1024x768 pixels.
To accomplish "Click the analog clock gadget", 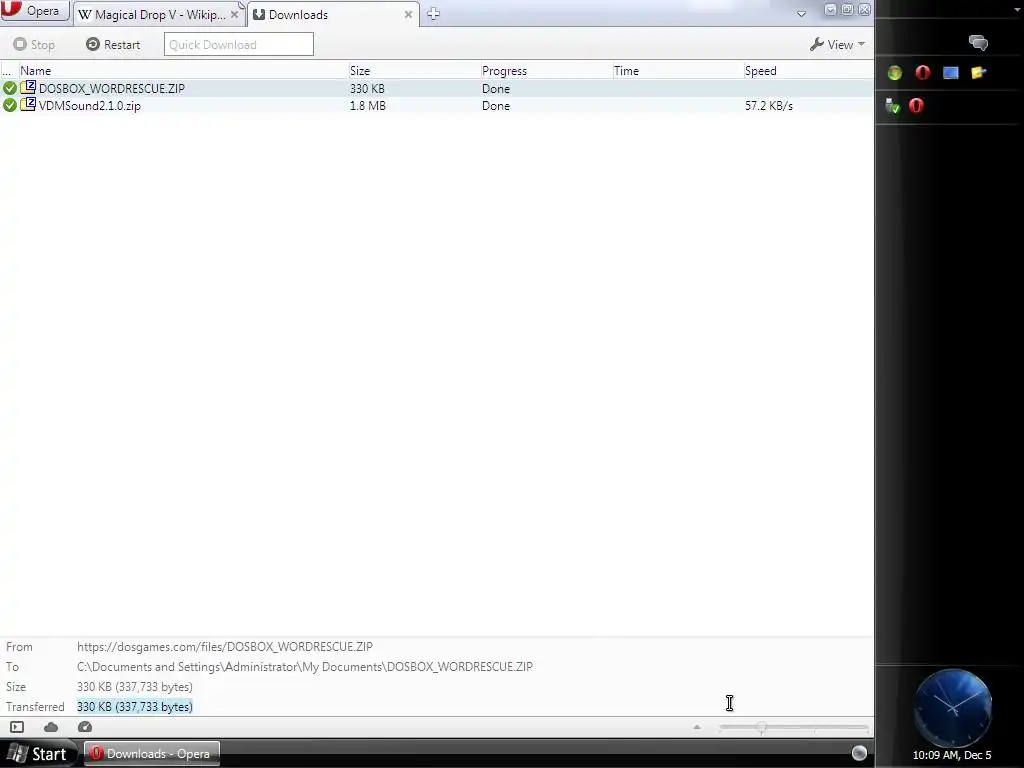I will click(952, 708).
